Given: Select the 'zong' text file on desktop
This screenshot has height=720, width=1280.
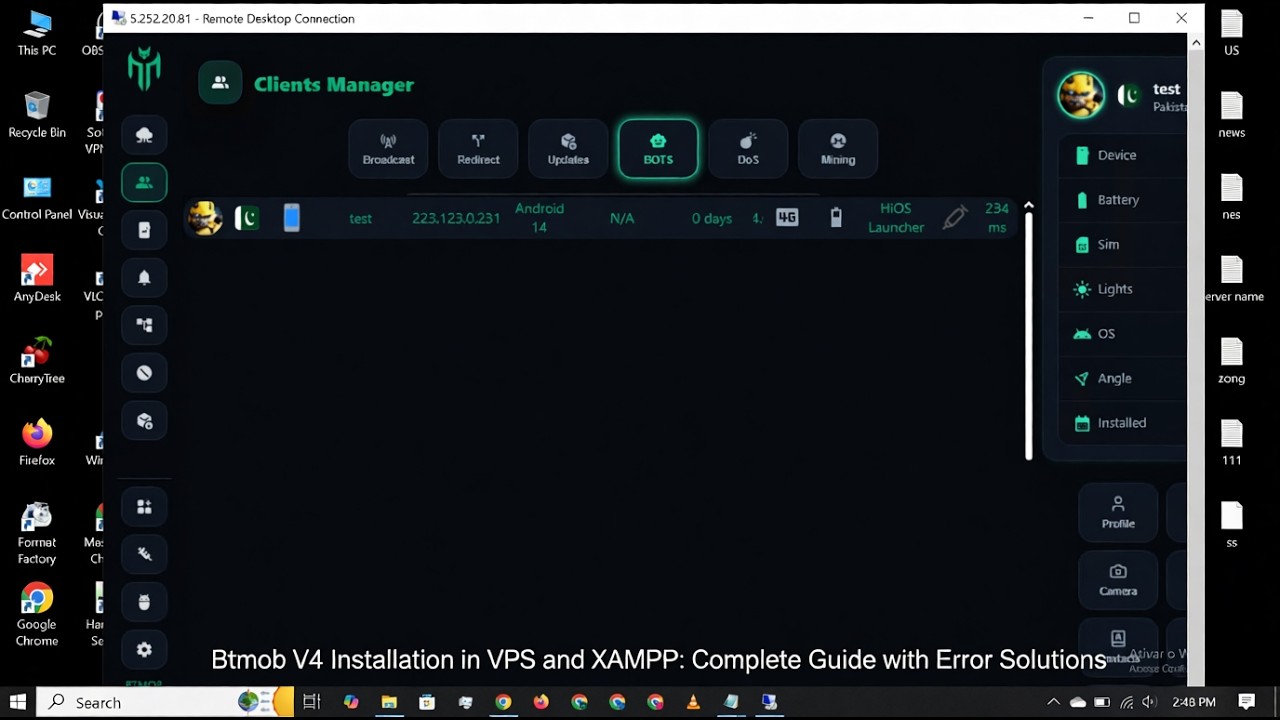Looking at the screenshot, I should pyautogui.click(x=1232, y=361).
